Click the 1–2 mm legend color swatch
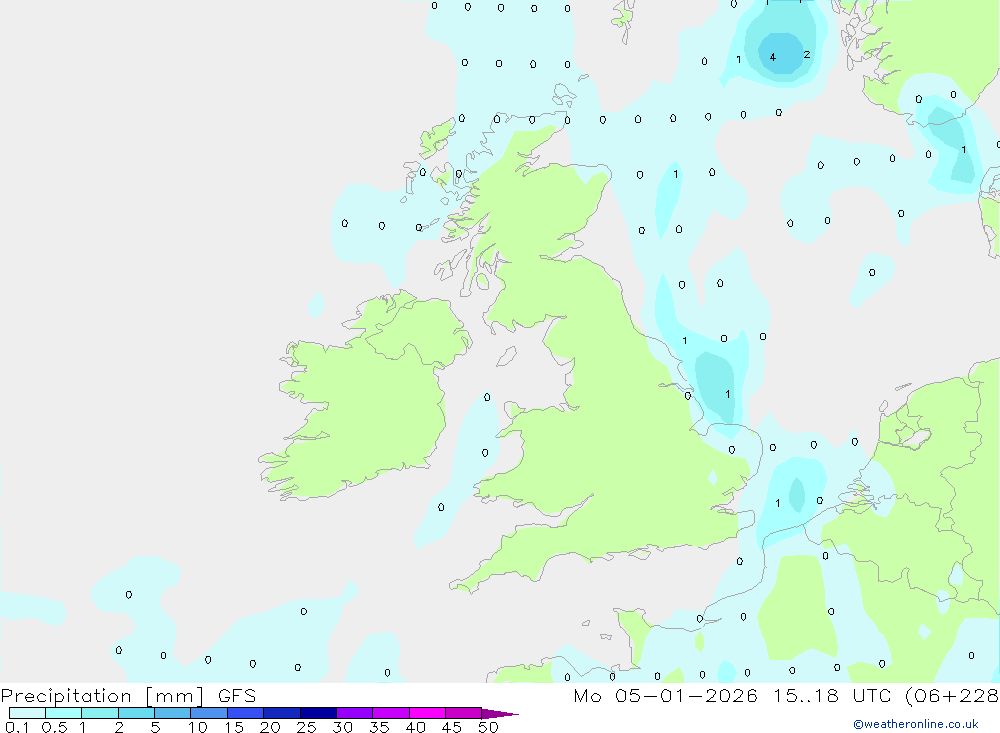This screenshot has height=733, width=1000. (100, 713)
